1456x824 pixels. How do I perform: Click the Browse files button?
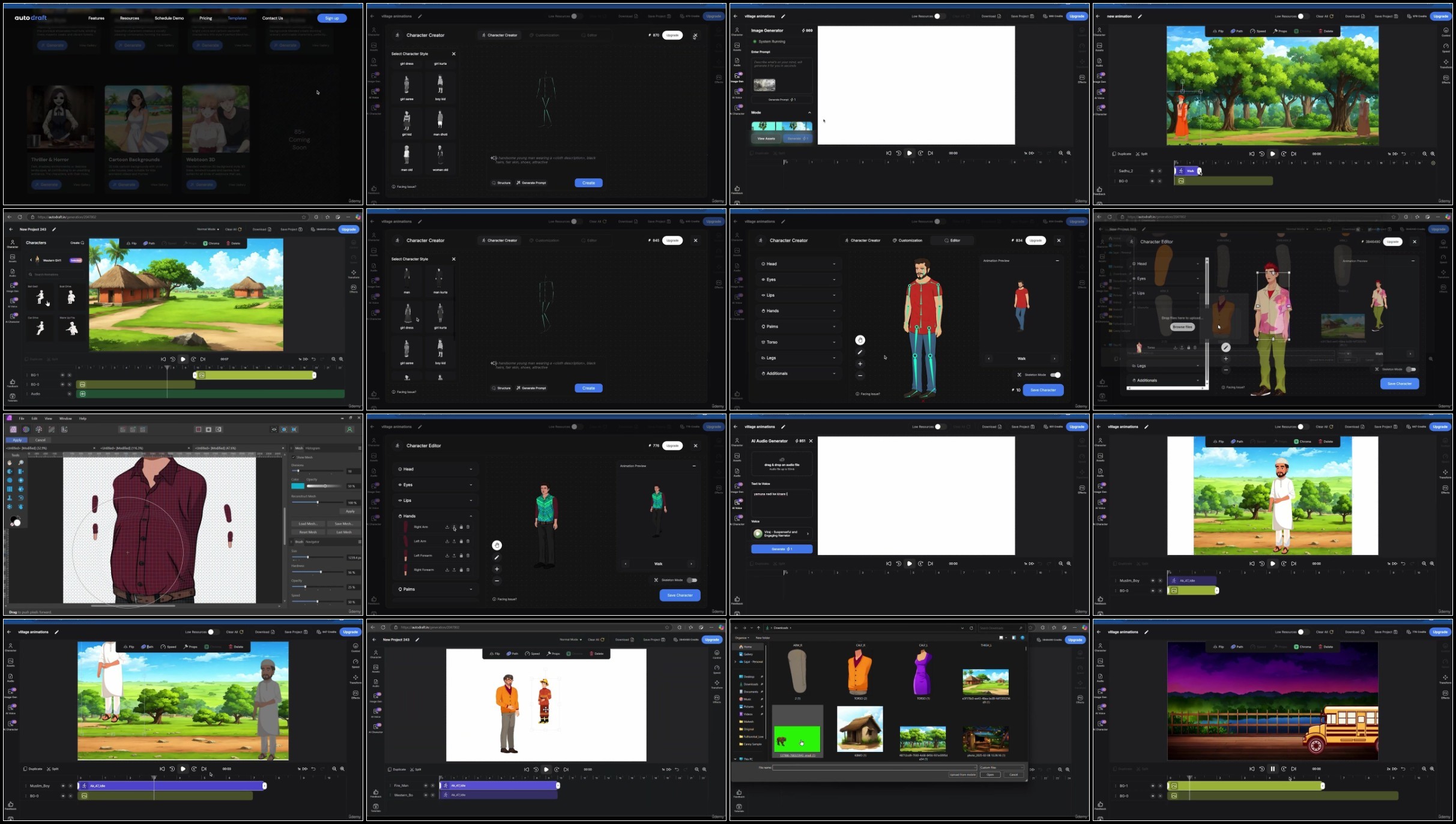coord(1182,327)
